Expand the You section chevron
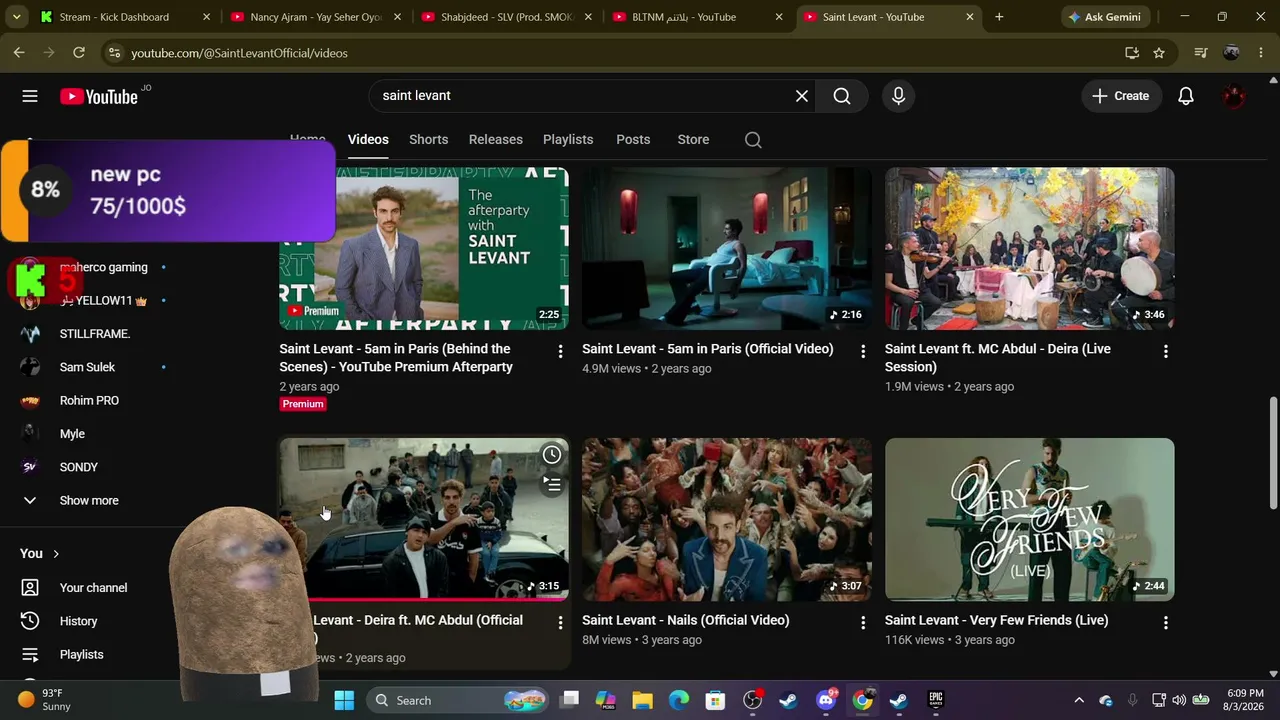Image resolution: width=1280 pixels, height=720 pixels. tap(56, 554)
